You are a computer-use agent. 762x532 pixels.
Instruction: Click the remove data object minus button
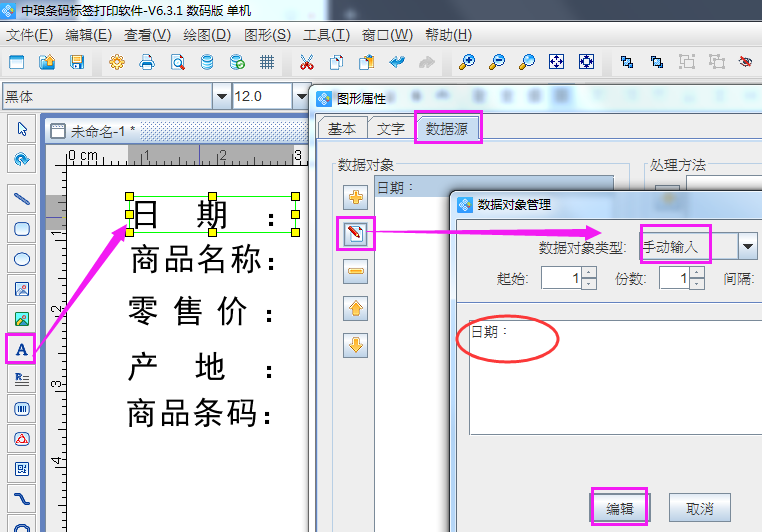(355, 271)
